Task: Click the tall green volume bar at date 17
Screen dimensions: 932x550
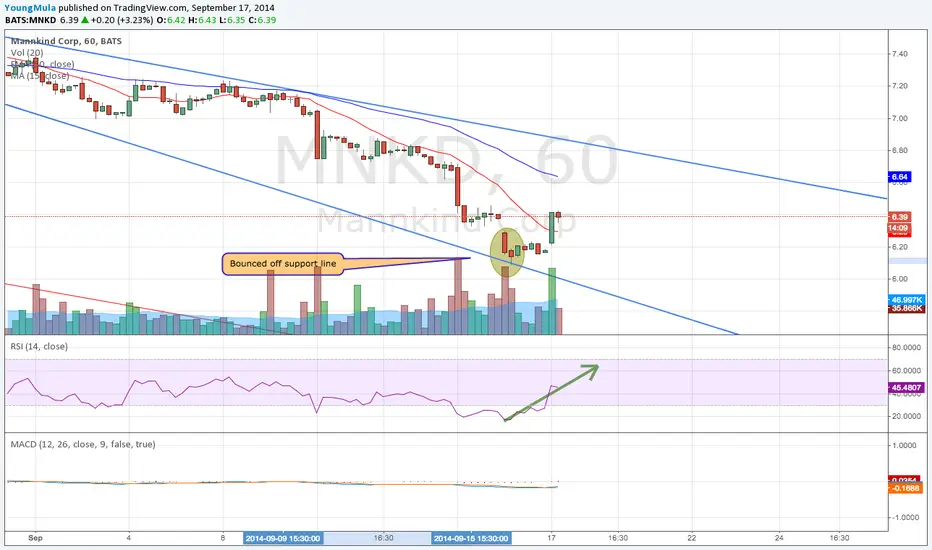Action: [552, 301]
